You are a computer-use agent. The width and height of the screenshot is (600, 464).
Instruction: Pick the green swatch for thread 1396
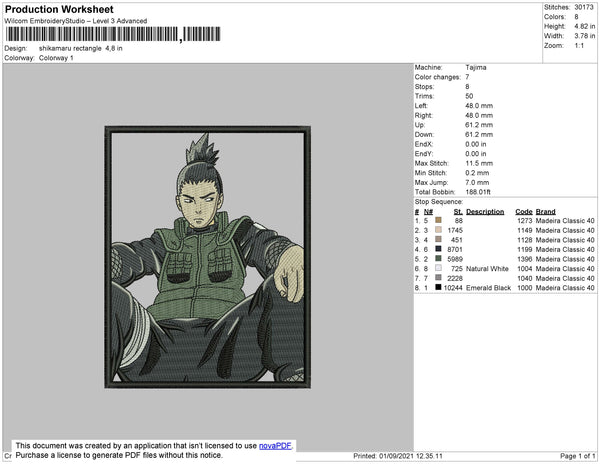[x=438, y=259]
